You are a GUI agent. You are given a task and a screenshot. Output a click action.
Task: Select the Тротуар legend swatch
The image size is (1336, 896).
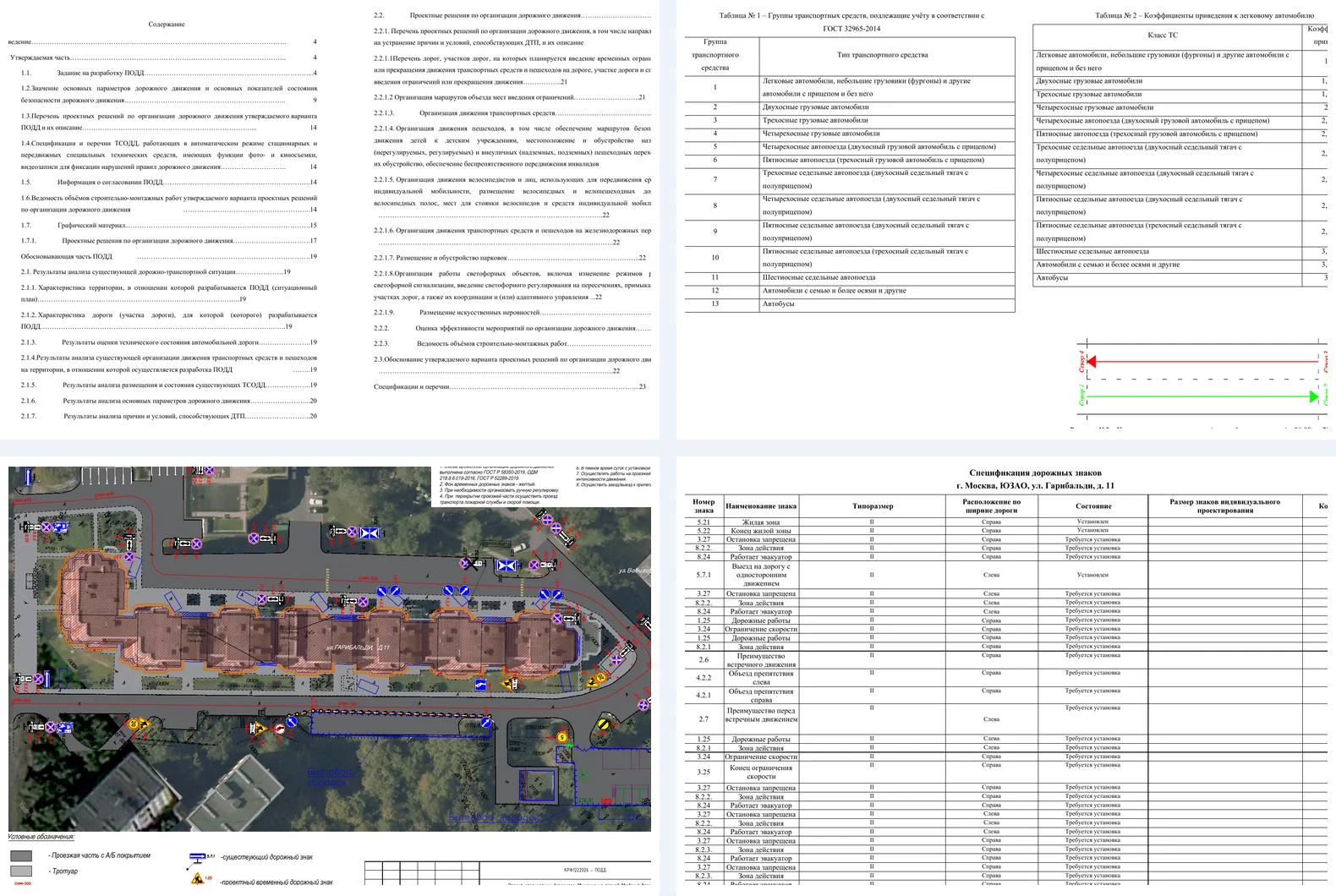point(21,871)
